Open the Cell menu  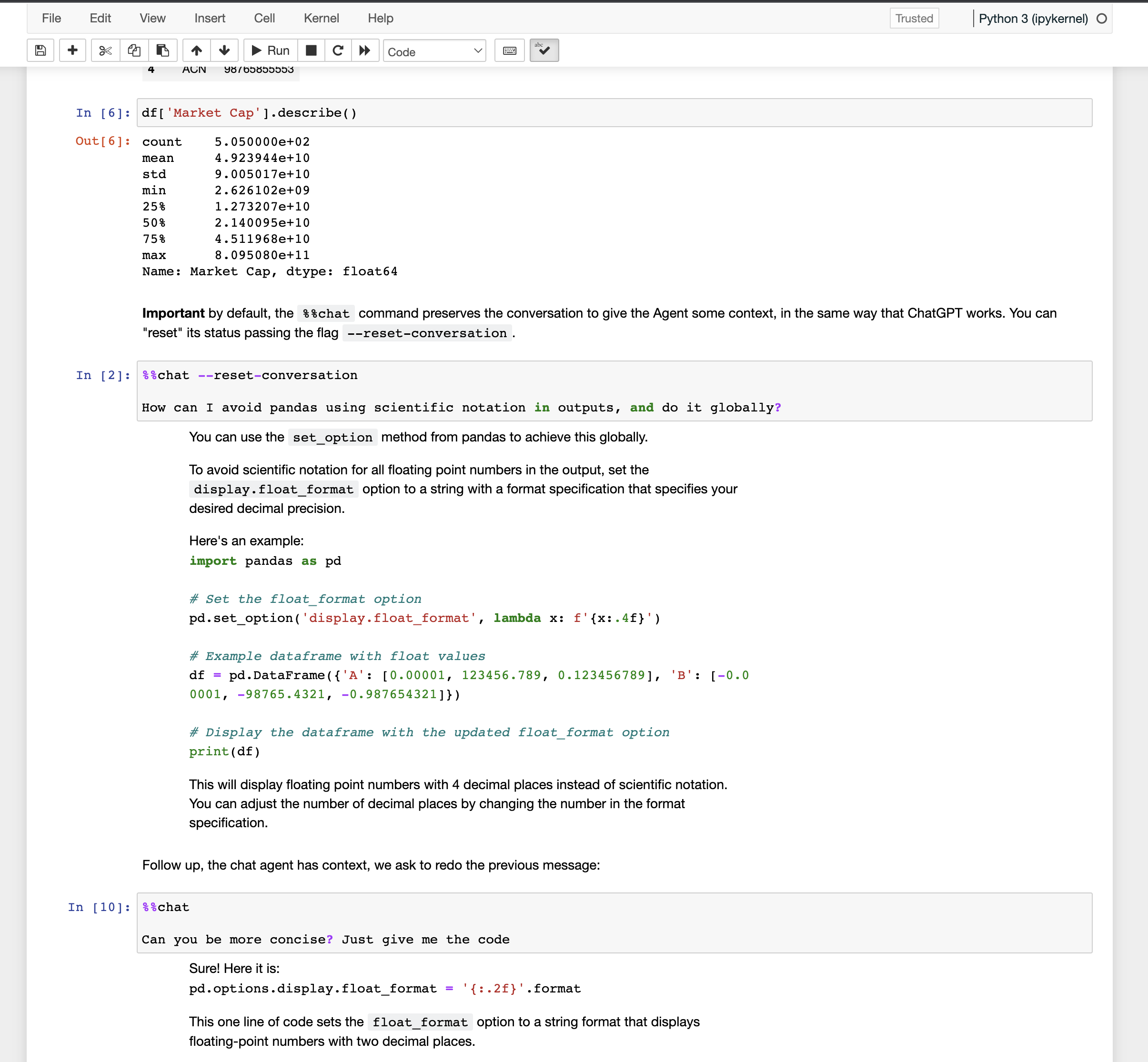pos(264,17)
